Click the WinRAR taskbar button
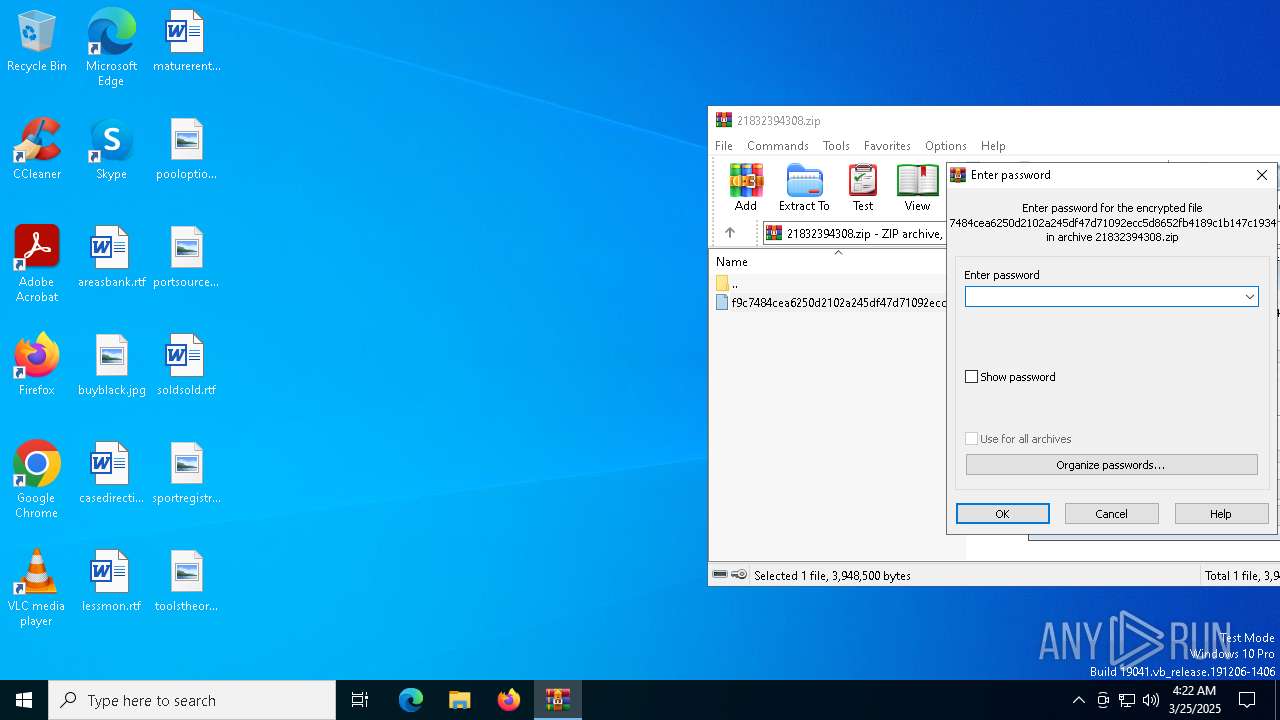The image size is (1280, 720). click(x=558, y=700)
